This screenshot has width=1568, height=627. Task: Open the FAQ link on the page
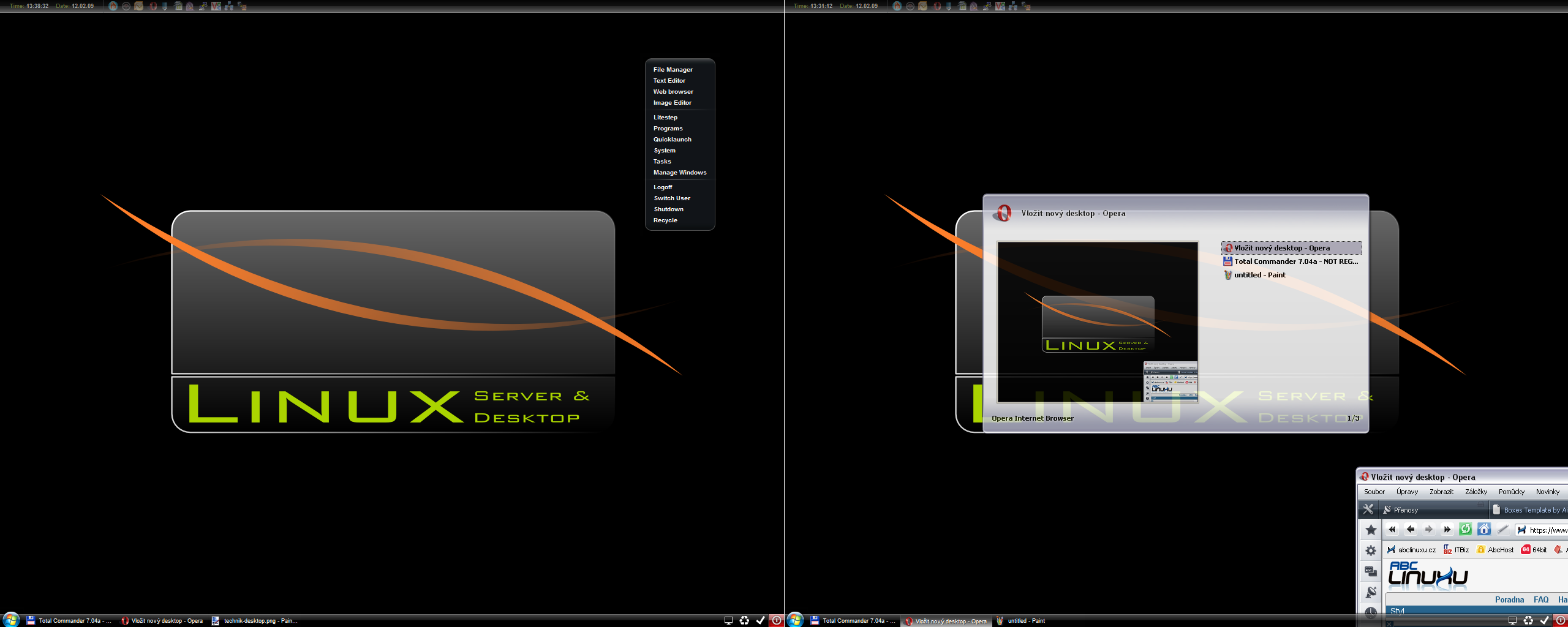(1541, 599)
